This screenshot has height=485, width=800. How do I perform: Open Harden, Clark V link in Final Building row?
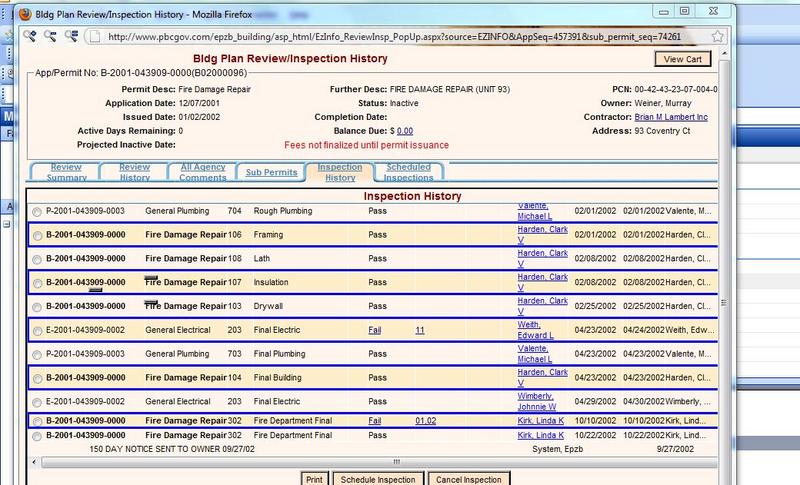pyautogui.click(x=542, y=377)
